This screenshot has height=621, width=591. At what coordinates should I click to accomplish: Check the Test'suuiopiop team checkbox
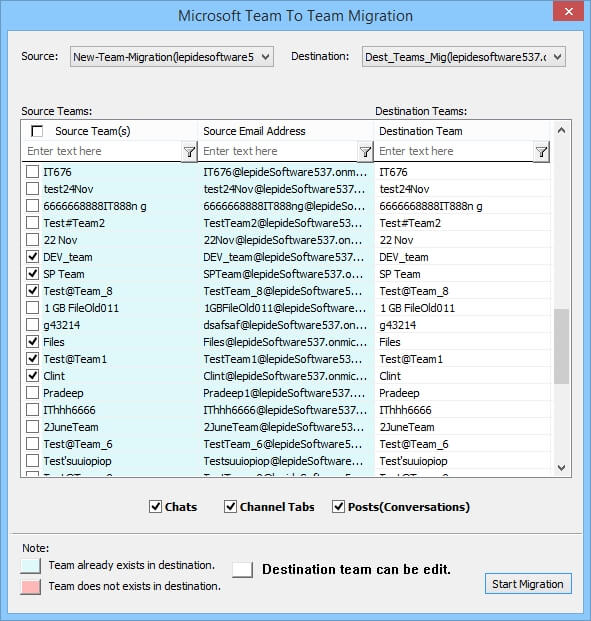32,461
